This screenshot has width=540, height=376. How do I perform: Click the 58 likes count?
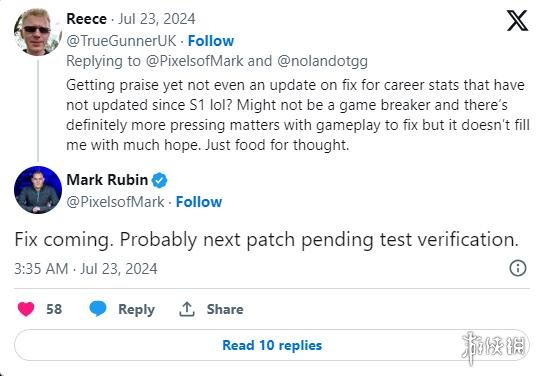pyautogui.click(x=54, y=309)
